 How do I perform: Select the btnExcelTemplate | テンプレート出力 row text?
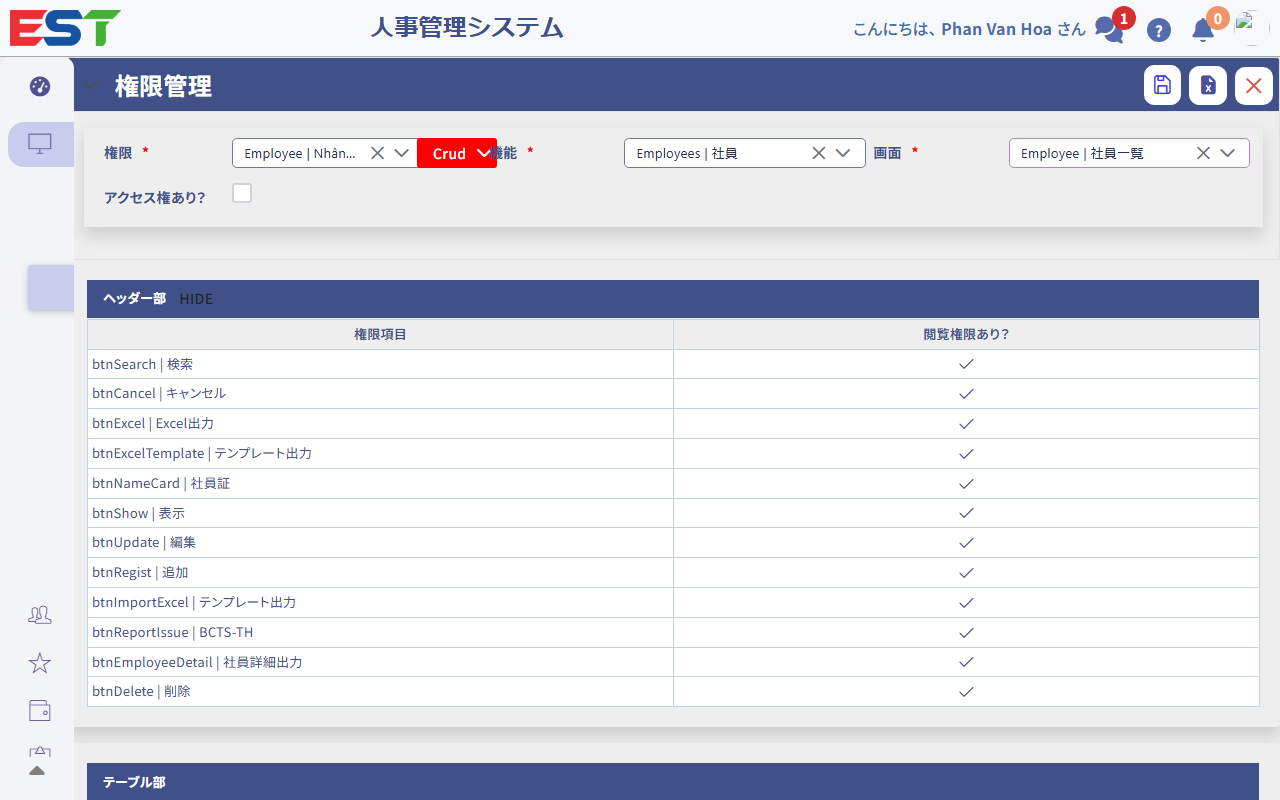[202, 454]
